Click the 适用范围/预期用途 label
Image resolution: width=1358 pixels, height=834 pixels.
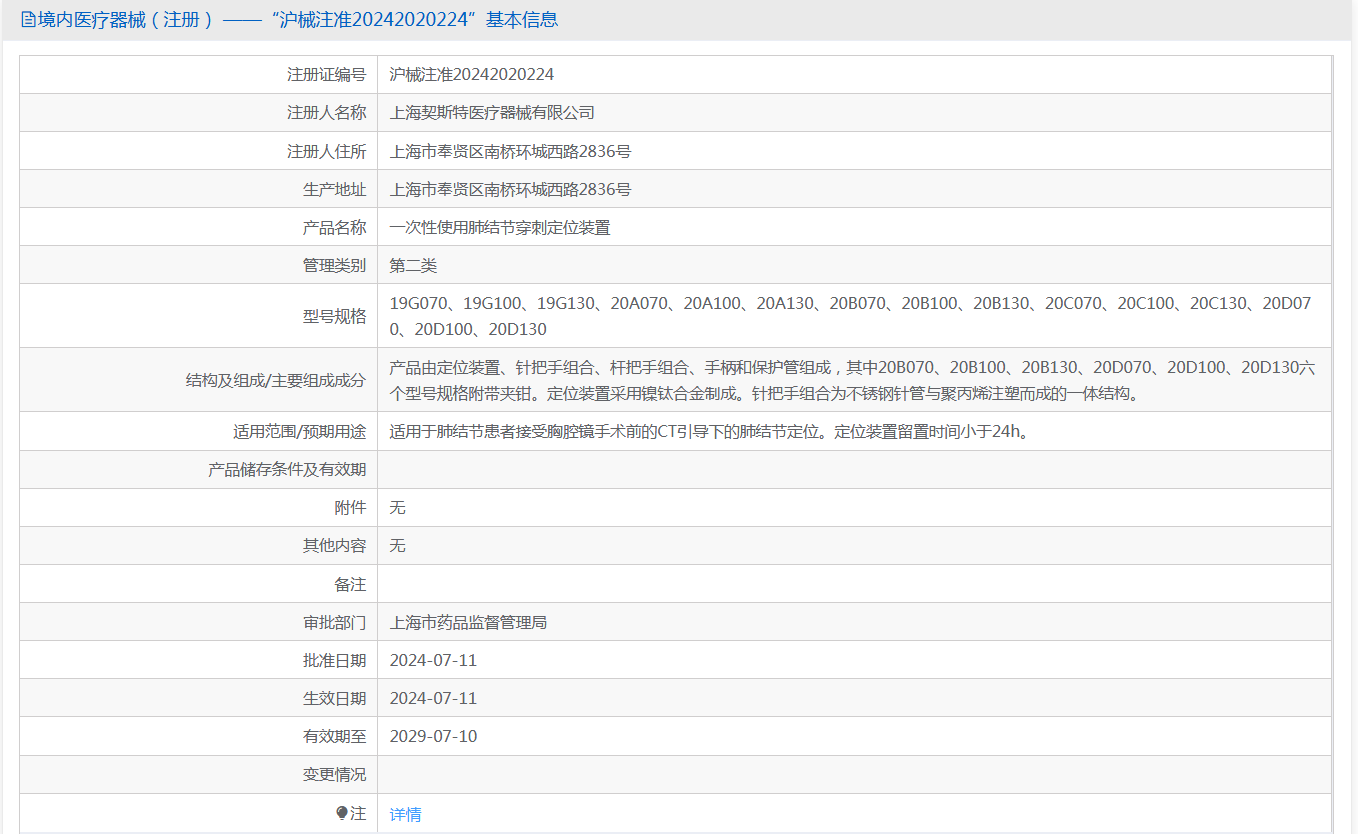pyautogui.click(x=299, y=431)
